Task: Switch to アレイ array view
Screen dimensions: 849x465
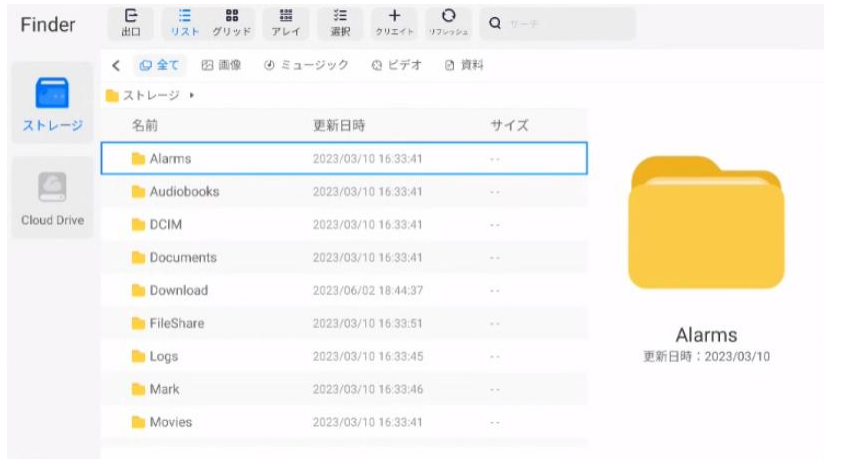Action: tap(286, 23)
